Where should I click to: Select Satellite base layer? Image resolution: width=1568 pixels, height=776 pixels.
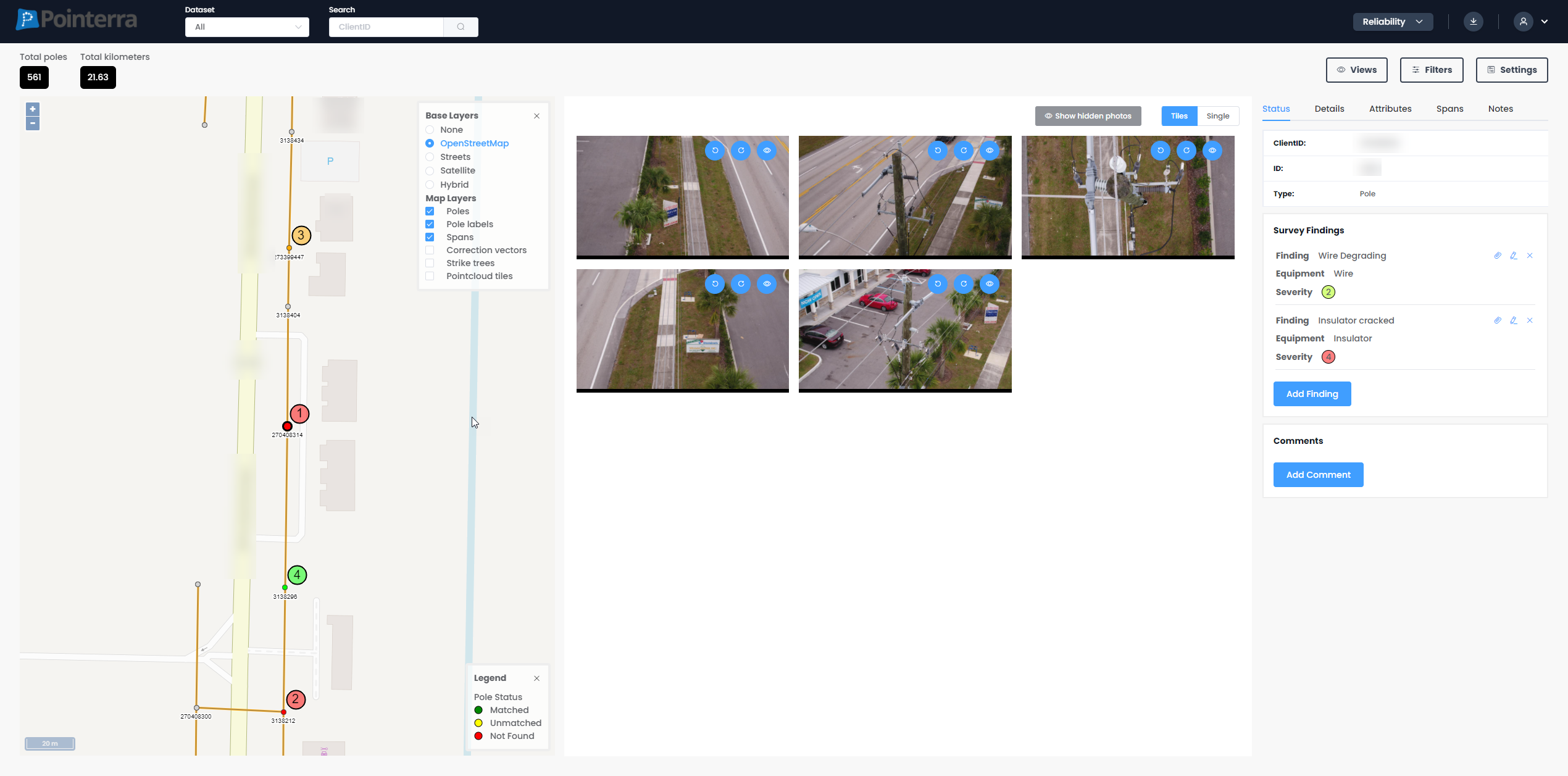[x=430, y=171]
